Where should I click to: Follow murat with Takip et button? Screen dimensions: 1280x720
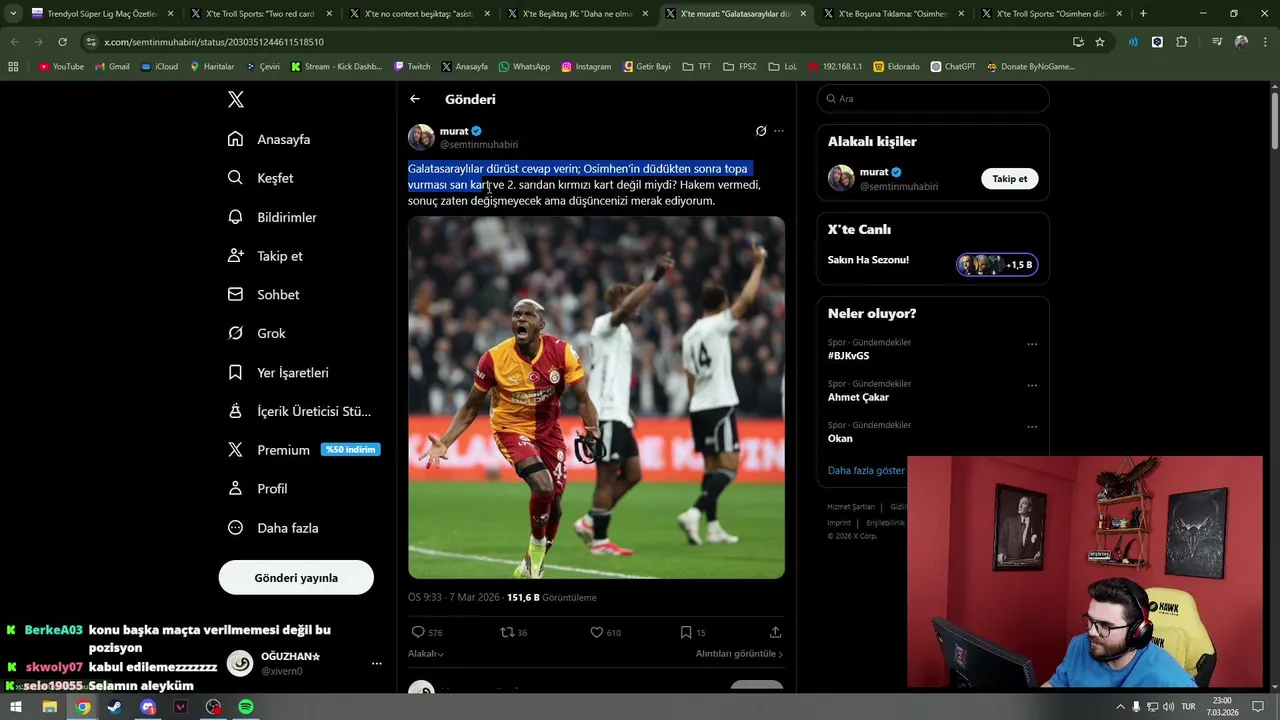click(x=1009, y=179)
